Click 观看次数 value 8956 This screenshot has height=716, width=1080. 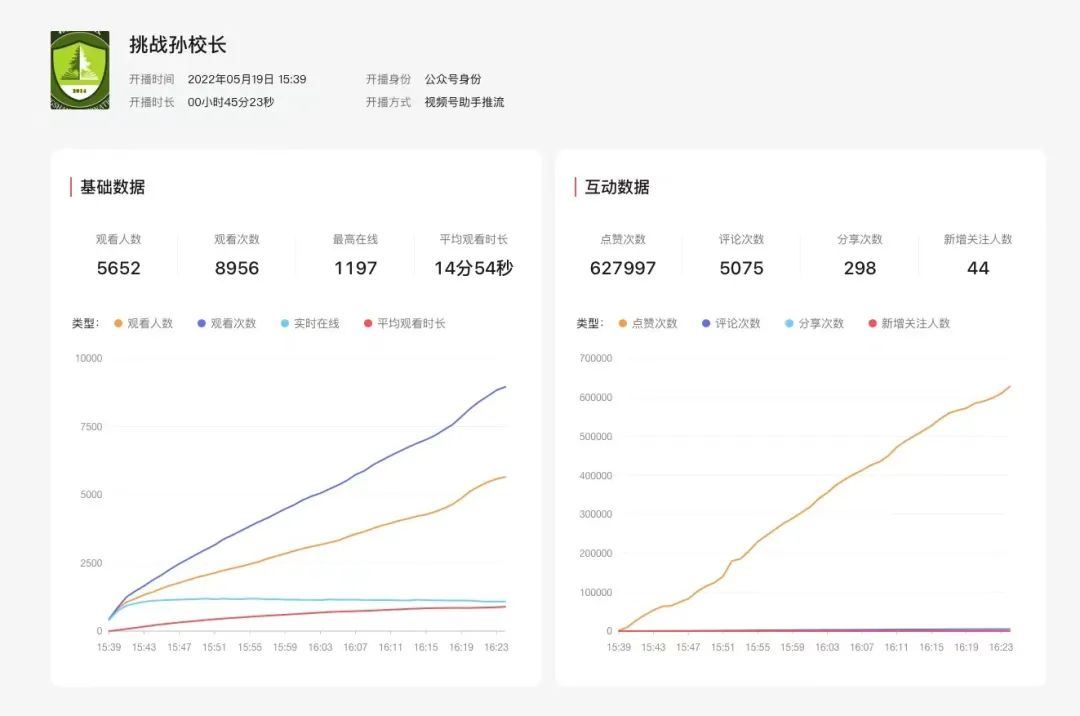coord(237,268)
